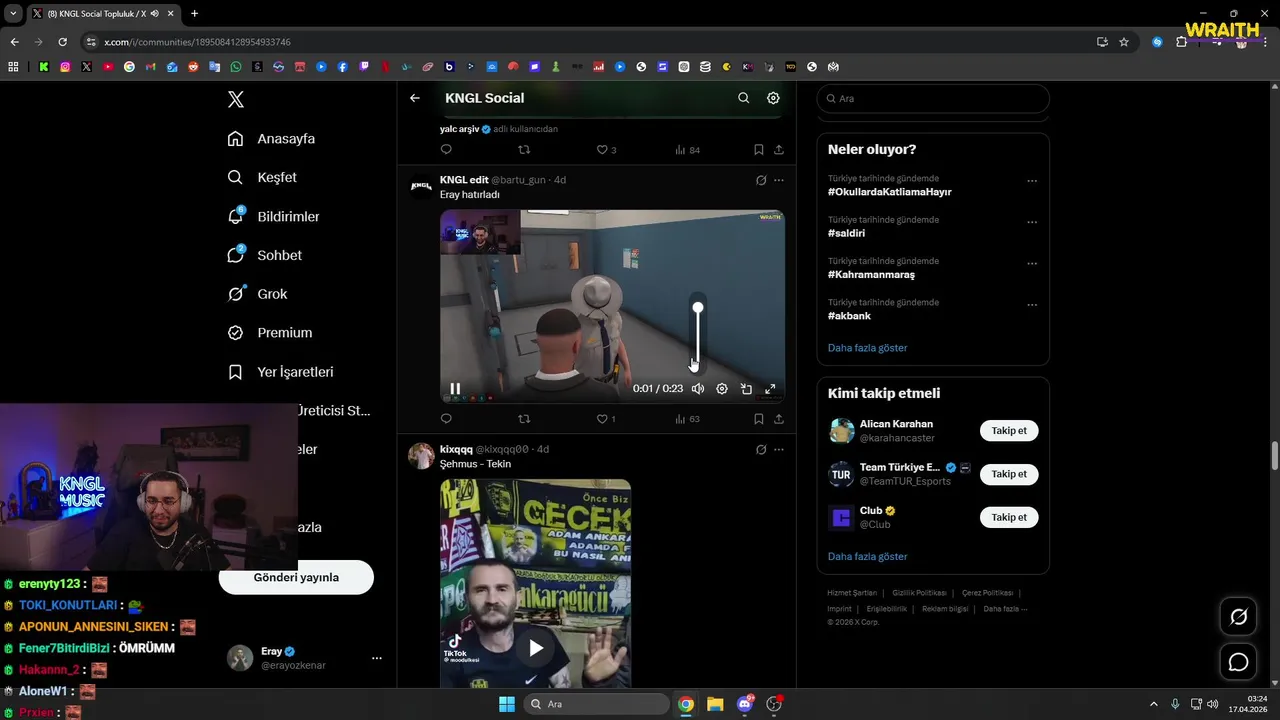Click the X logo in sidebar

pyautogui.click(x=235, y=99)
